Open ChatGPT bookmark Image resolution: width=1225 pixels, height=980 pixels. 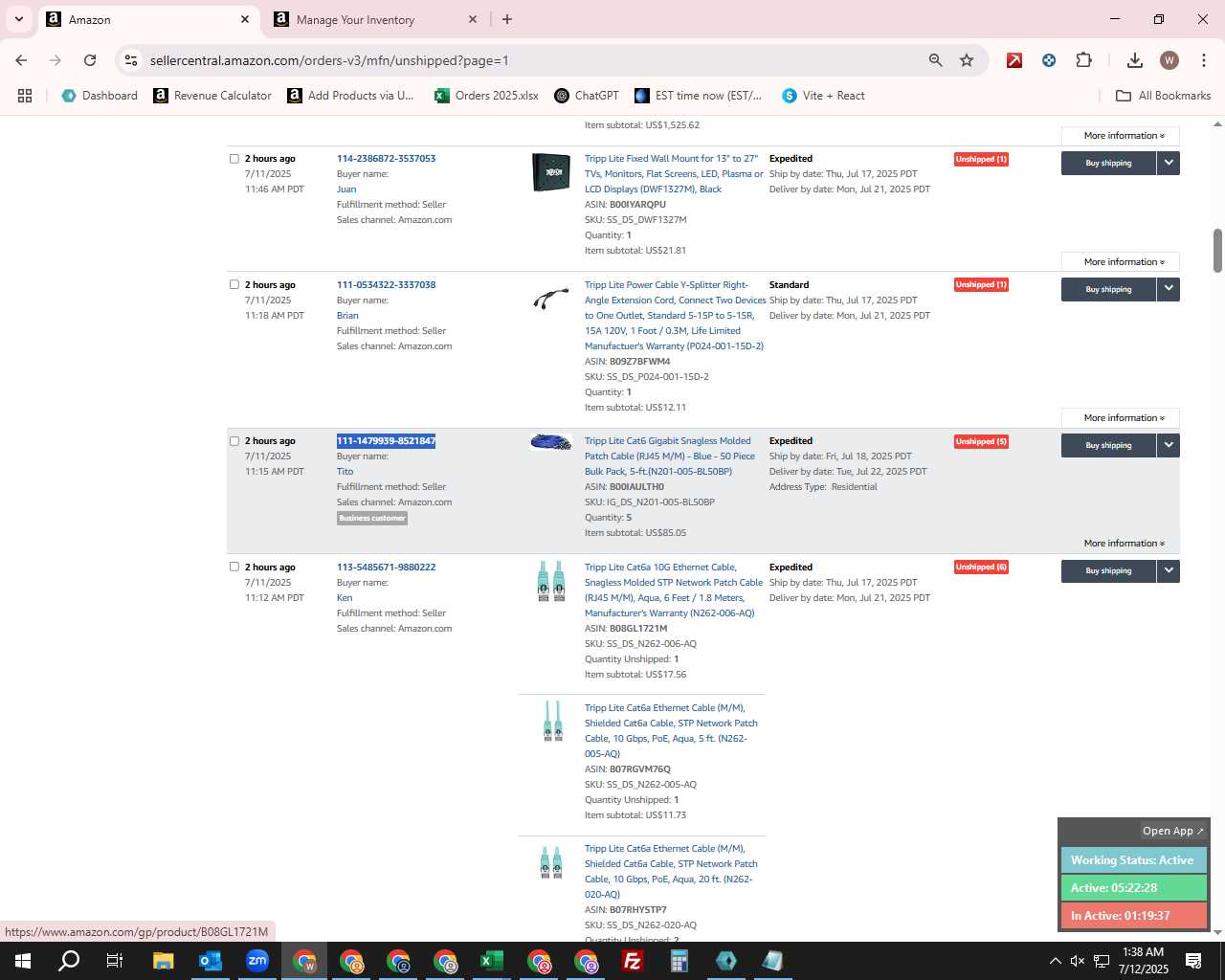[587, 96]
